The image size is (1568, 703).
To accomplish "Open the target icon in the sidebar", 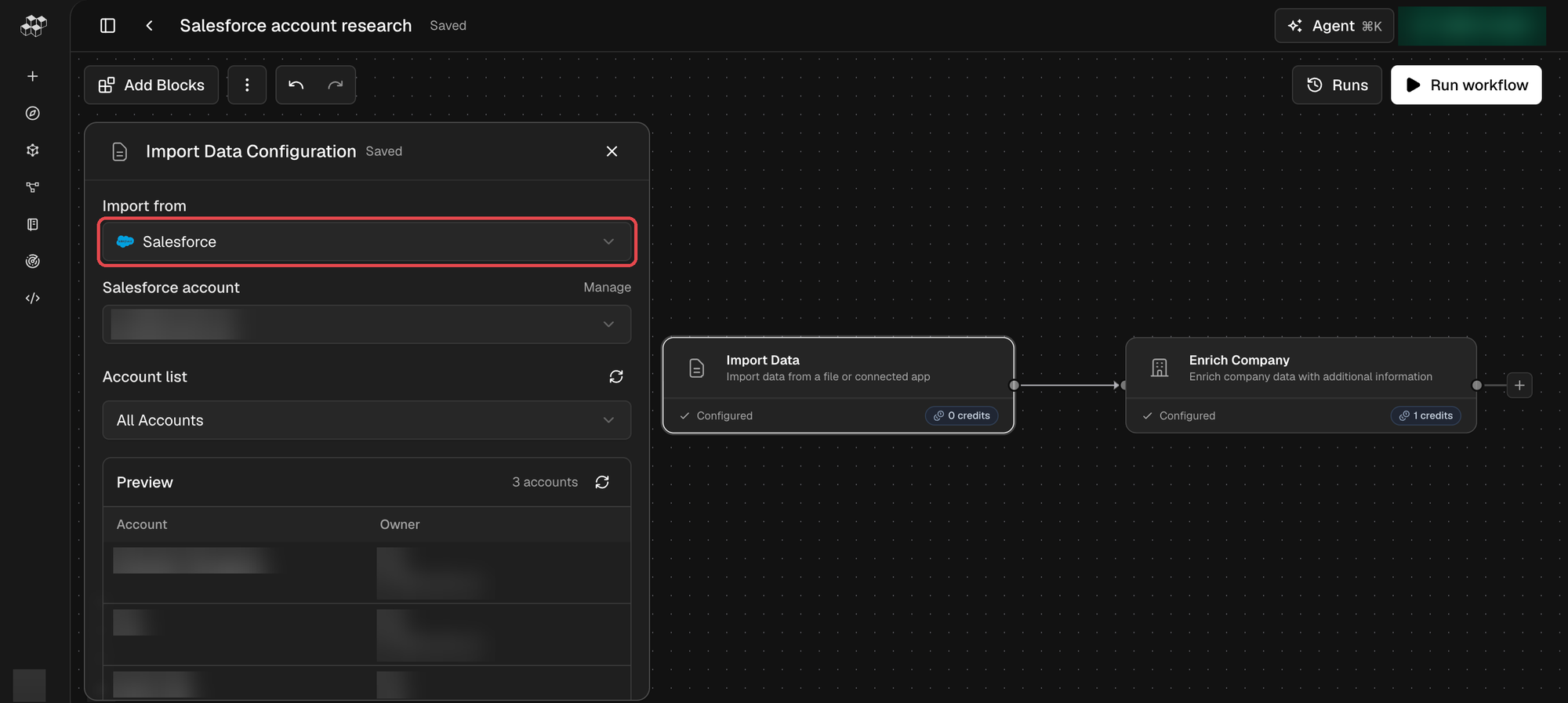I will (32, 261).
